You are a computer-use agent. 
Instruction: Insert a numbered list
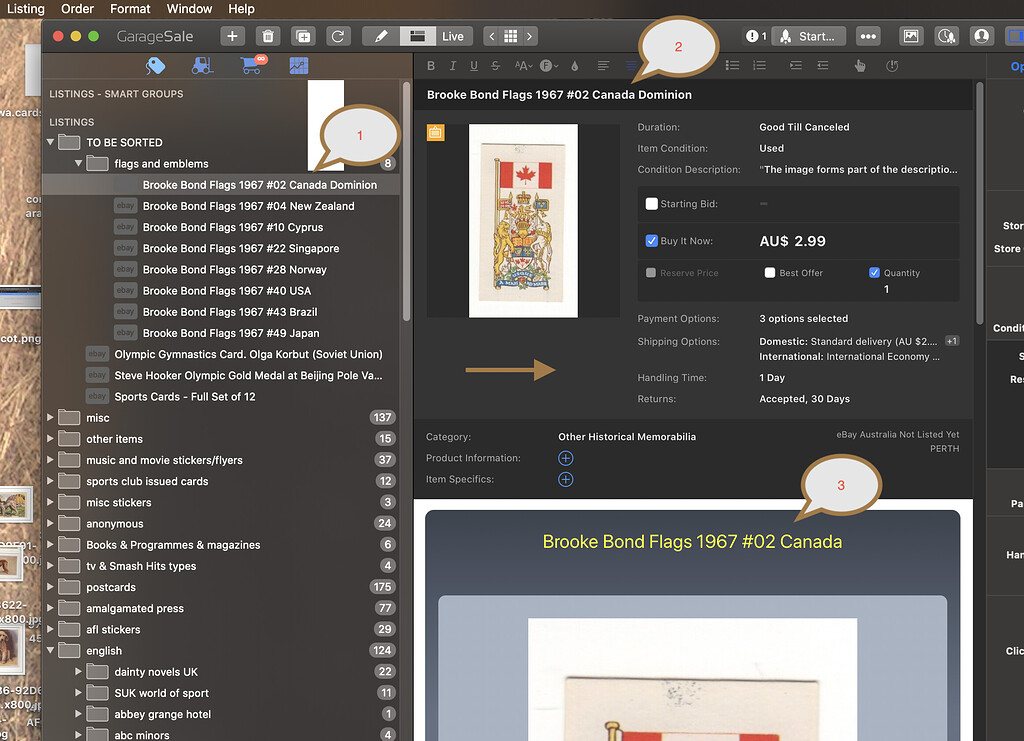click(760, 65)
